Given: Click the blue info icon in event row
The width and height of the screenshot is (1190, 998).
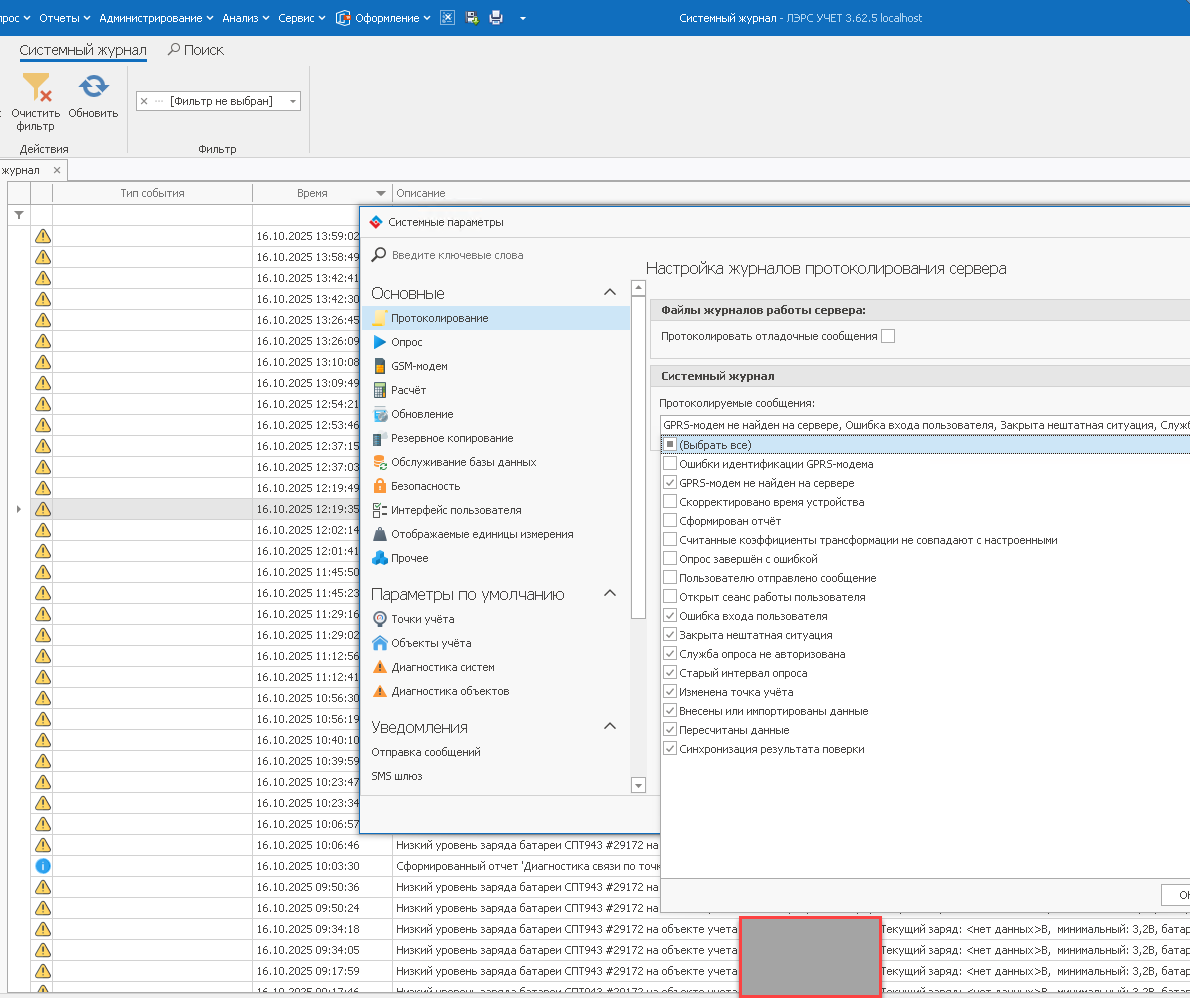Looking at the screenshot, I should point(42,866).
